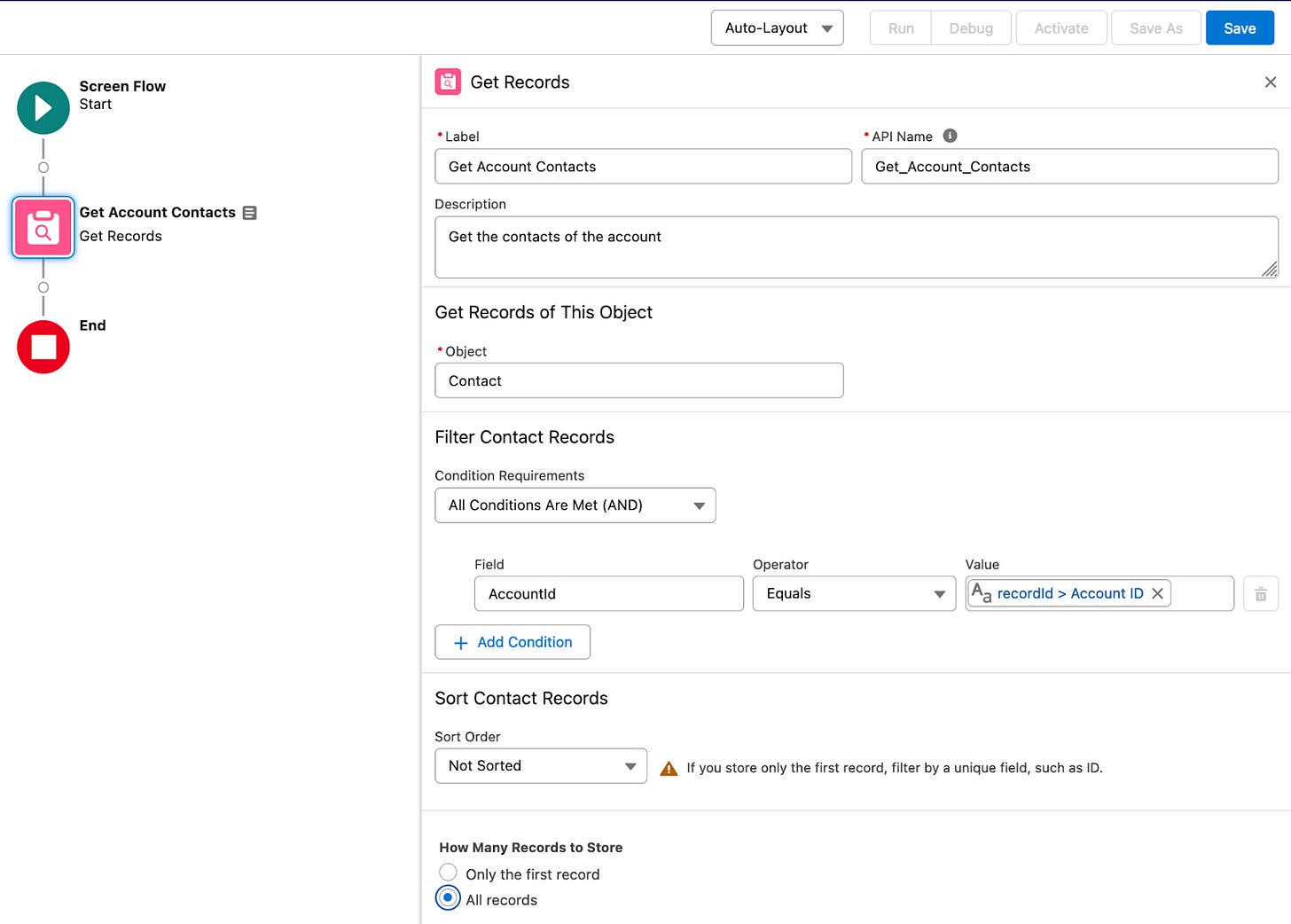Screen dimensions: 1291x924
Task: Click the Add Condition button
Action: (x=512, y=642)
